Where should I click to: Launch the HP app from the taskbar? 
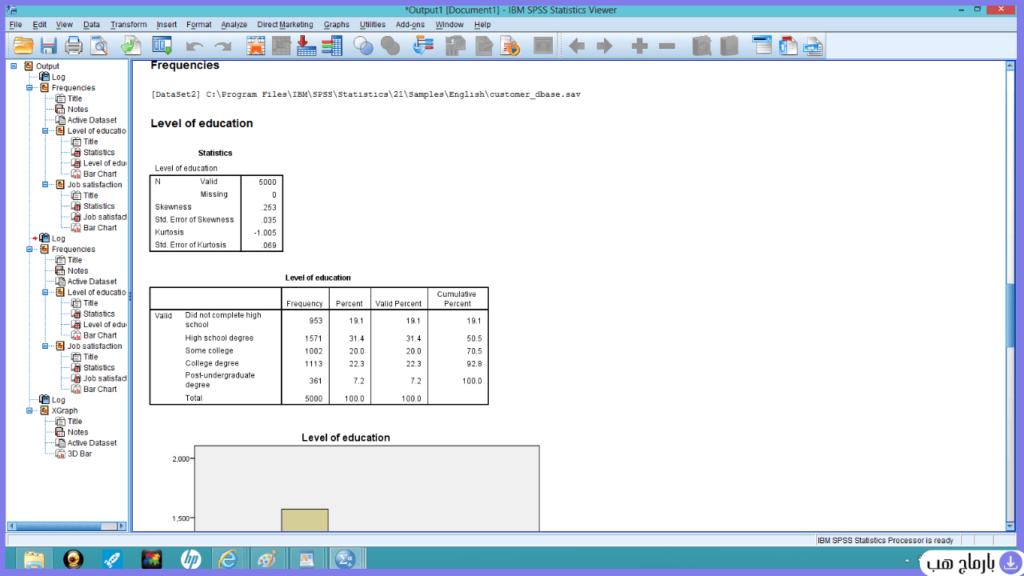coord(191,560)
